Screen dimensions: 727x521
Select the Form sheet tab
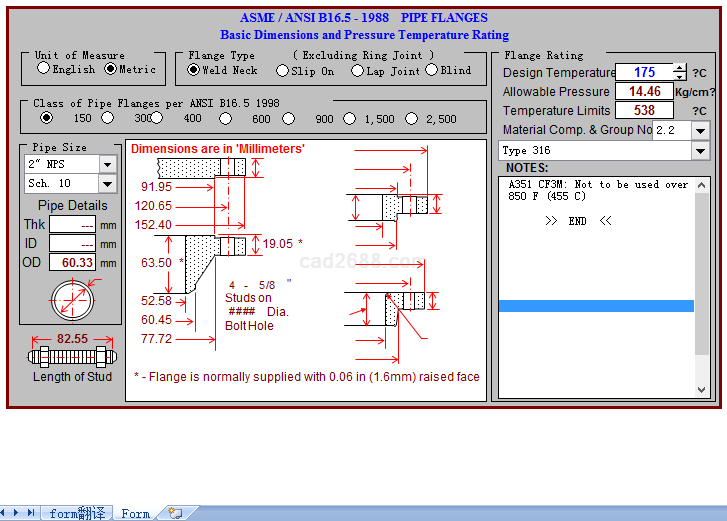point(135,513)
